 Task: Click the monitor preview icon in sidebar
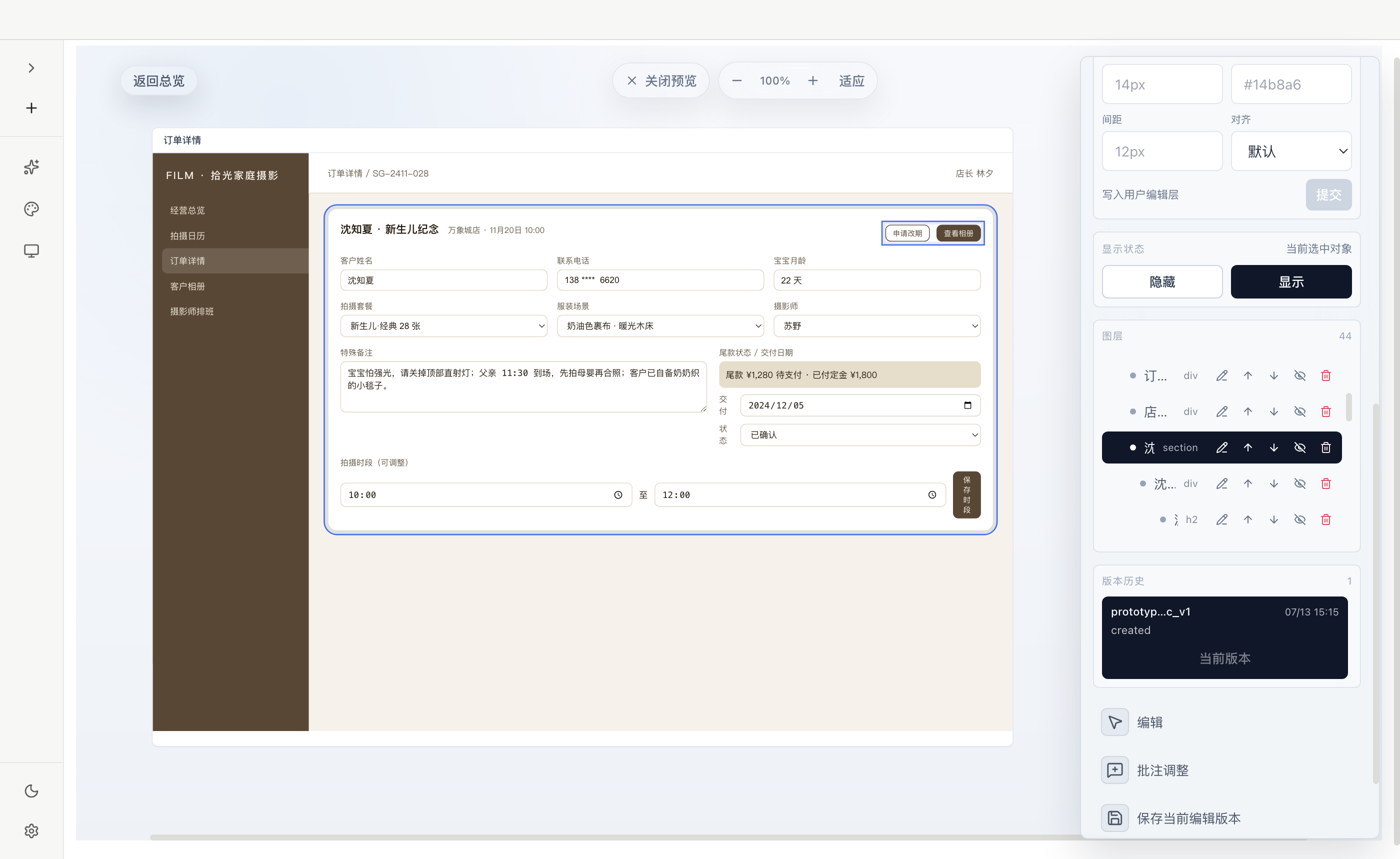tap(31, 250)
